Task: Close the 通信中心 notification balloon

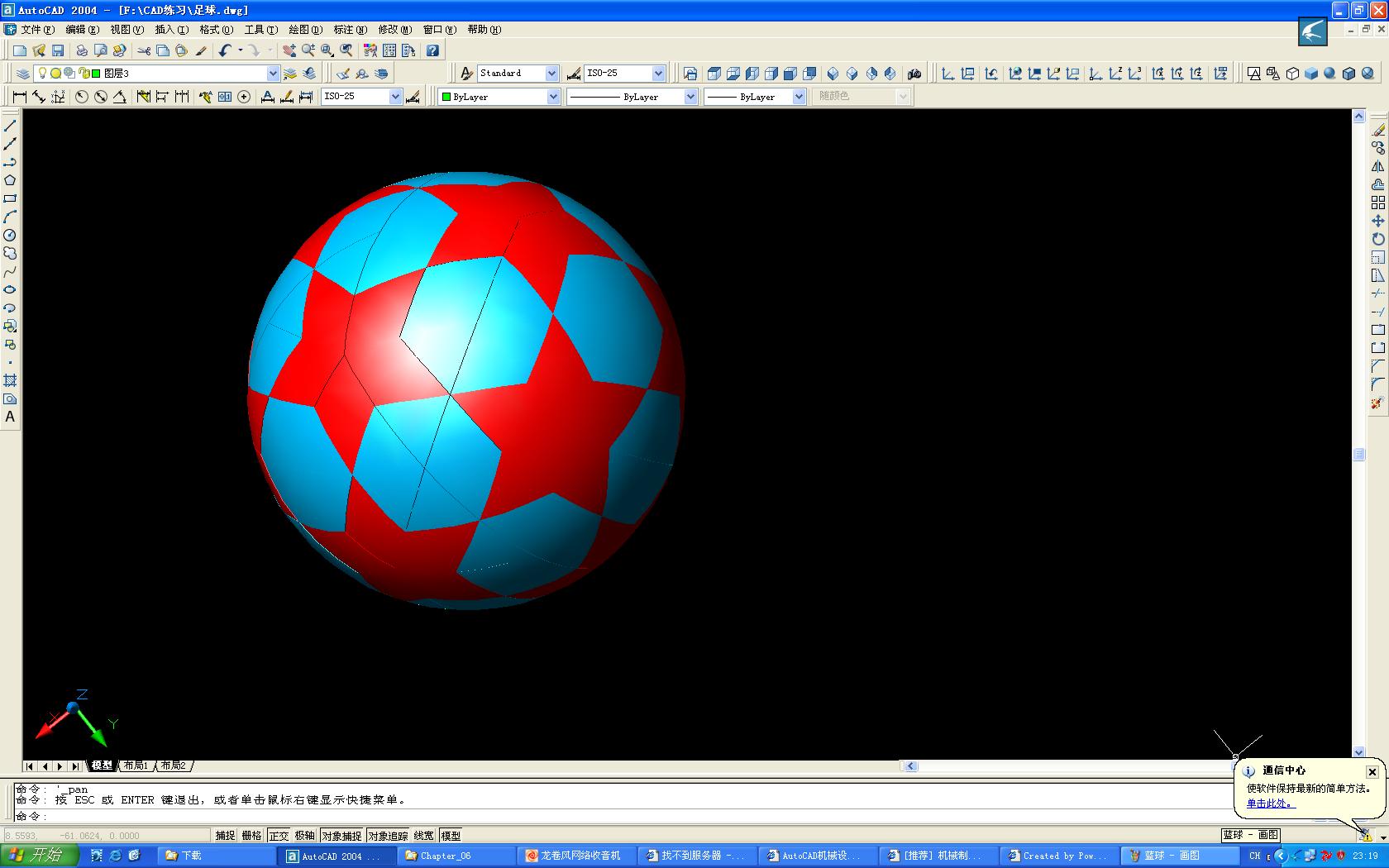Action: tap(1372, 771)
